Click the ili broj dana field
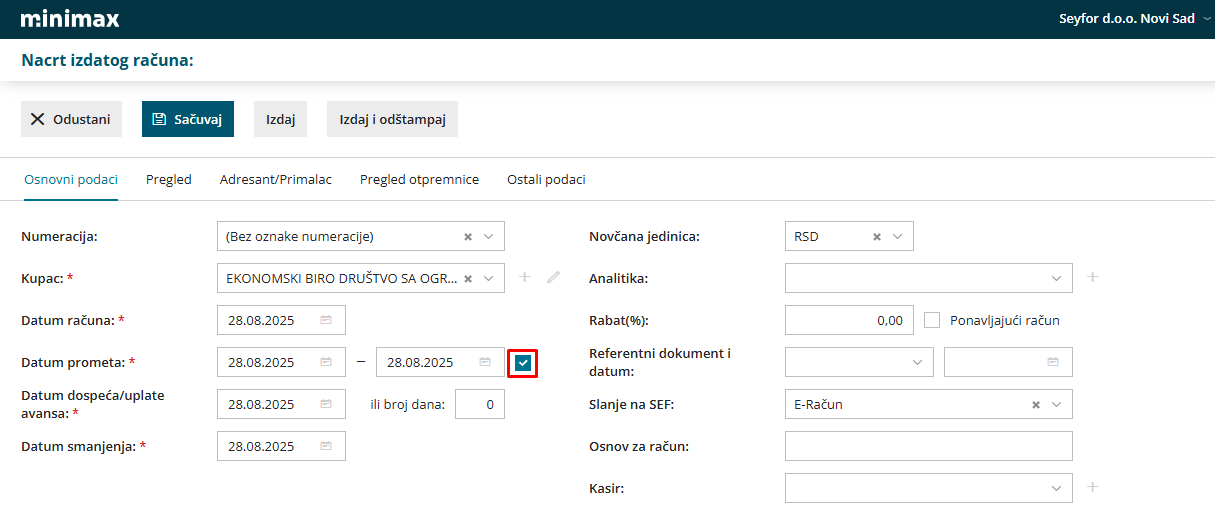Screen dimensions: 1215x523 480,405
